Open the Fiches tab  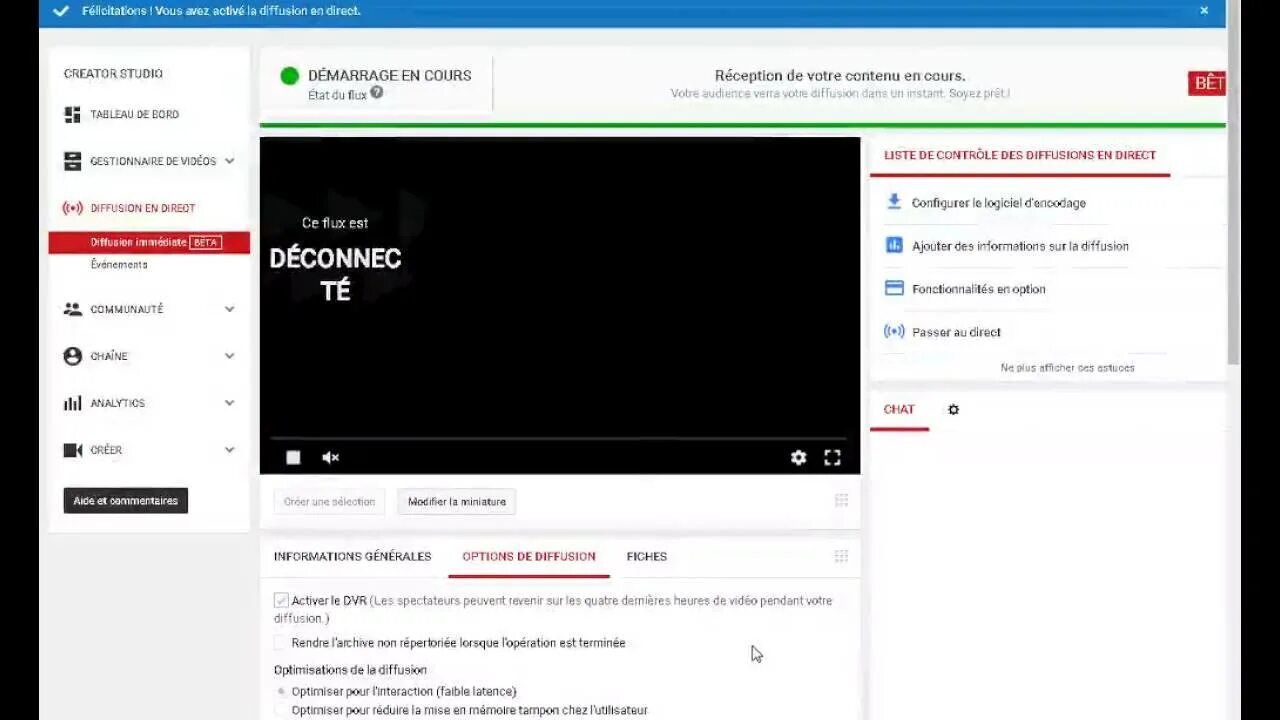[x=647, y=557]
